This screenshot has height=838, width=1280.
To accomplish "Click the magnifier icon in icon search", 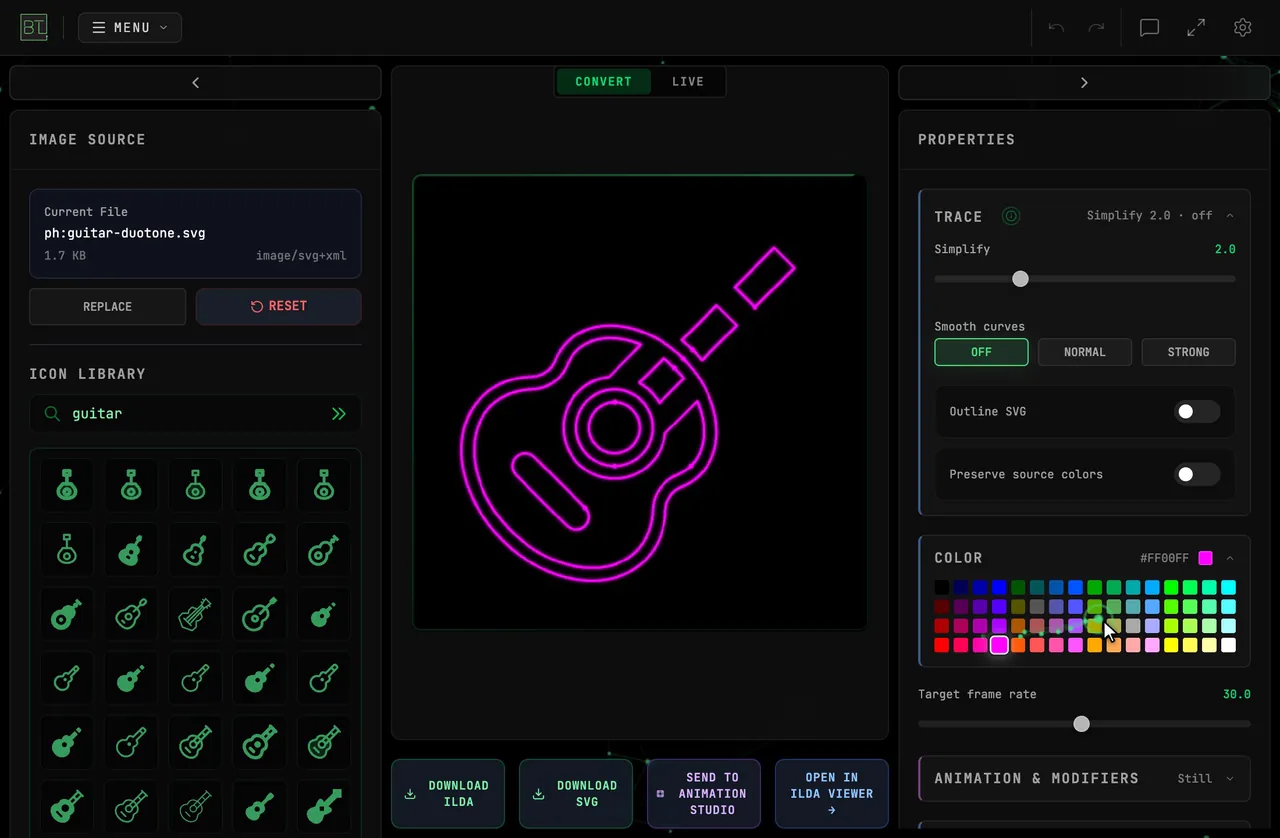I will click(52, 413).
